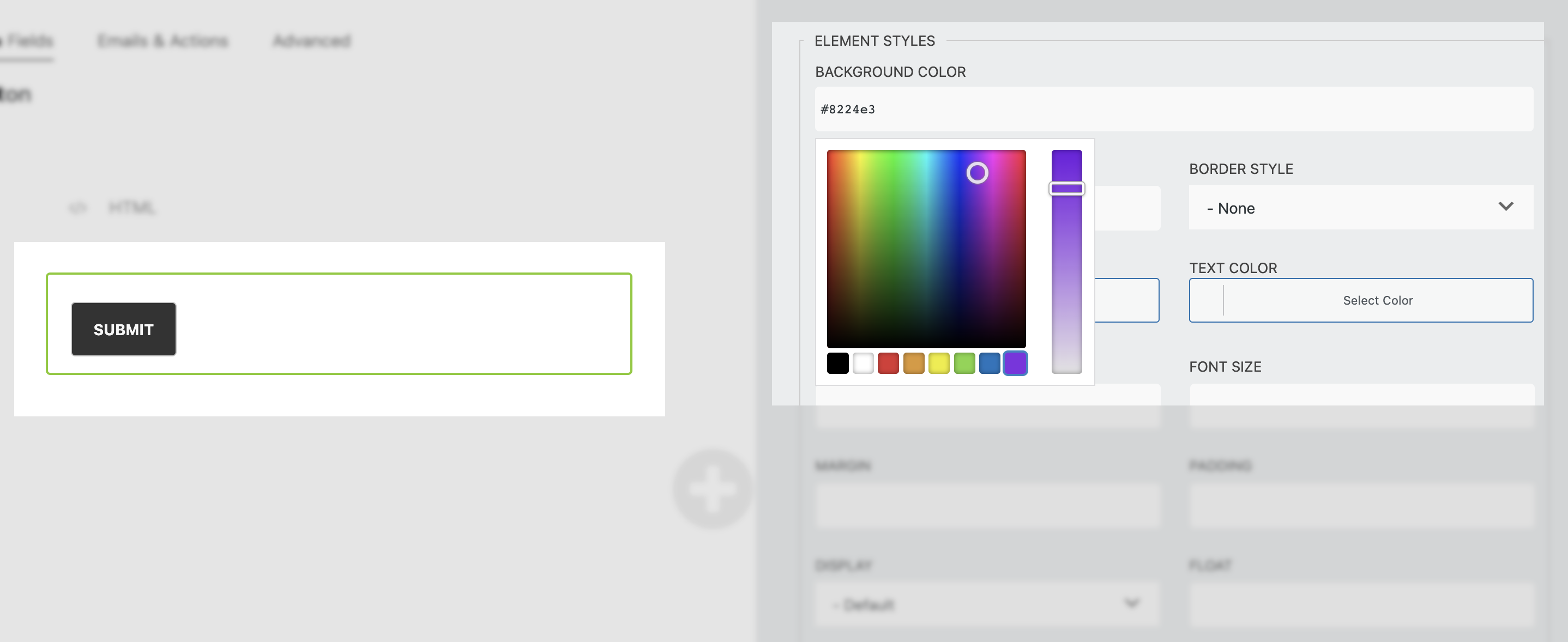Open the Advanced tab
The image size is (1568, 642).
click(x=311, y=41)
